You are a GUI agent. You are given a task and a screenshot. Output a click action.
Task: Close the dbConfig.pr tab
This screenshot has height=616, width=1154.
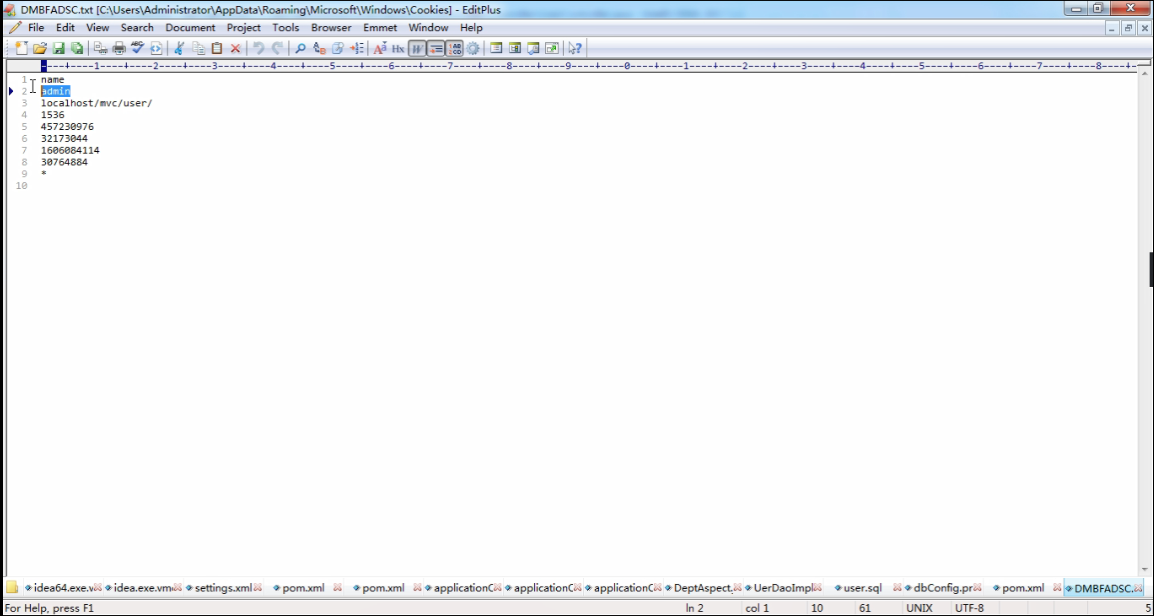click(x=978, y=588)
